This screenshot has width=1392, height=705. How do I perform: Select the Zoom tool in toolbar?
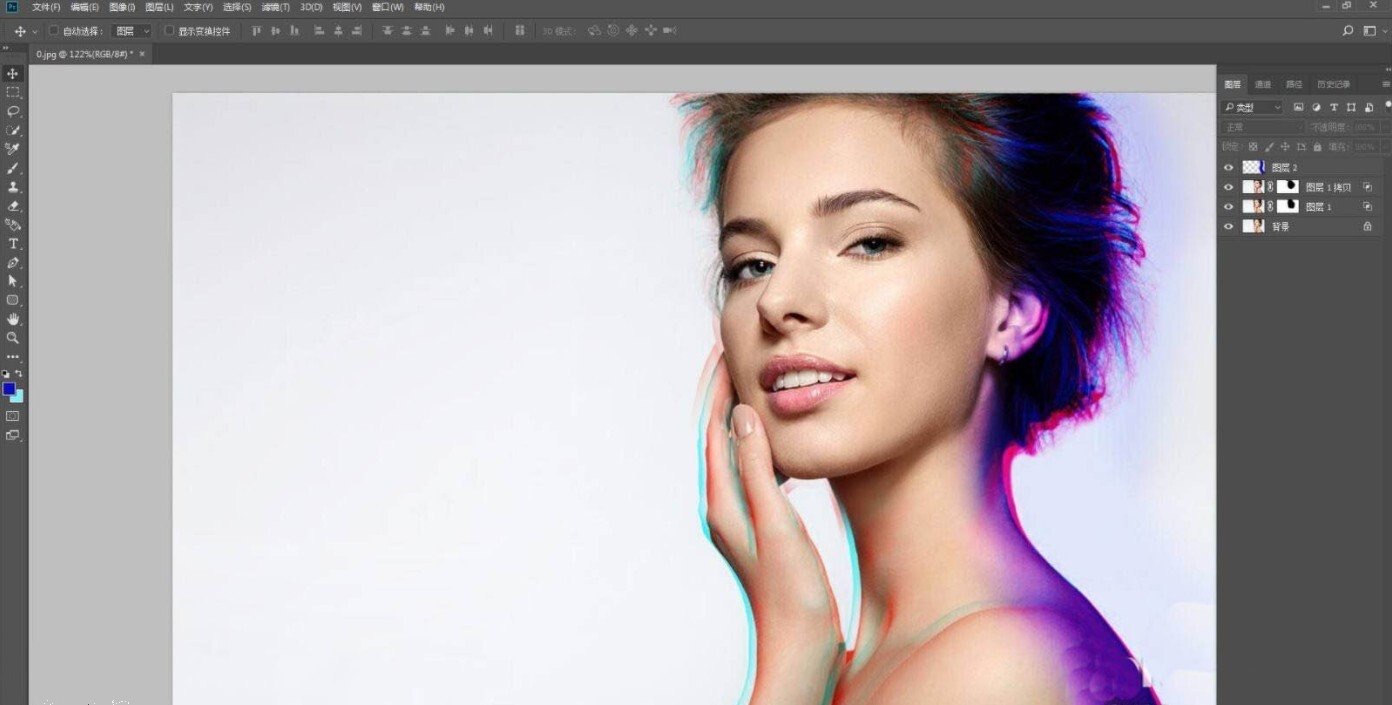tap(13, 338)
